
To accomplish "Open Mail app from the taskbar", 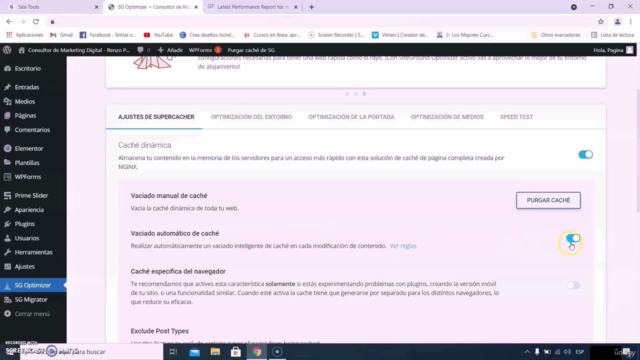I will click(x=195, y=351).
